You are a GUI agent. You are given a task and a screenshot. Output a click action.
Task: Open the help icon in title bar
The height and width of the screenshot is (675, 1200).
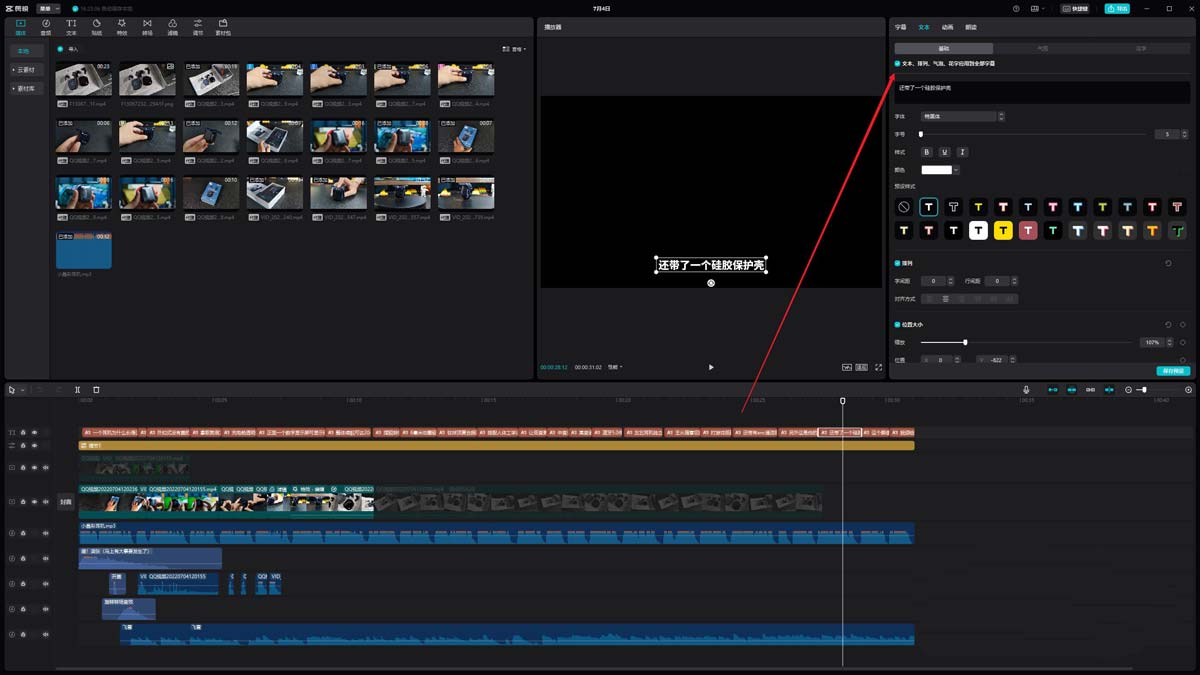[1016, 8]
